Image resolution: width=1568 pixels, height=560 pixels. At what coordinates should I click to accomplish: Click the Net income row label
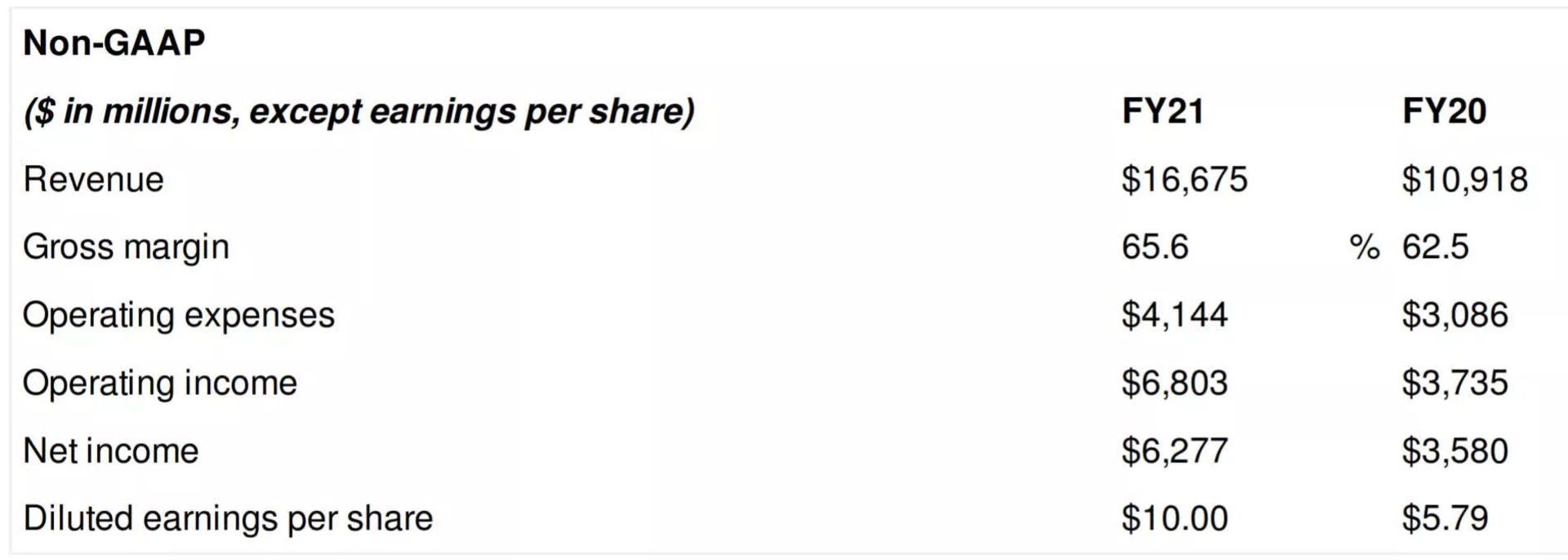[x=110, y=451]
